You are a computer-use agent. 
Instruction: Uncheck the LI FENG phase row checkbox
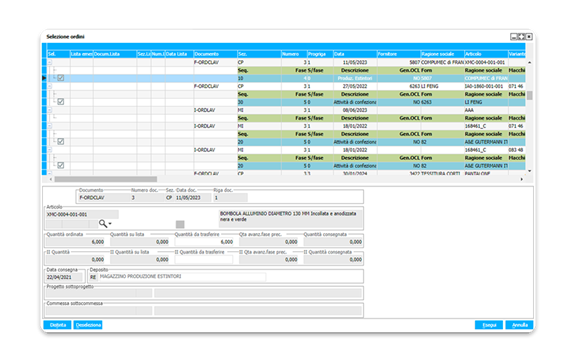click(x=61, y=102)
